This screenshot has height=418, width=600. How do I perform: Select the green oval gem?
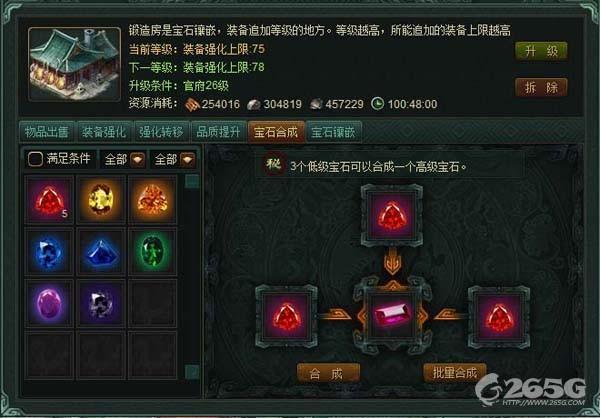pyautogui.click(x=153, y=251)
